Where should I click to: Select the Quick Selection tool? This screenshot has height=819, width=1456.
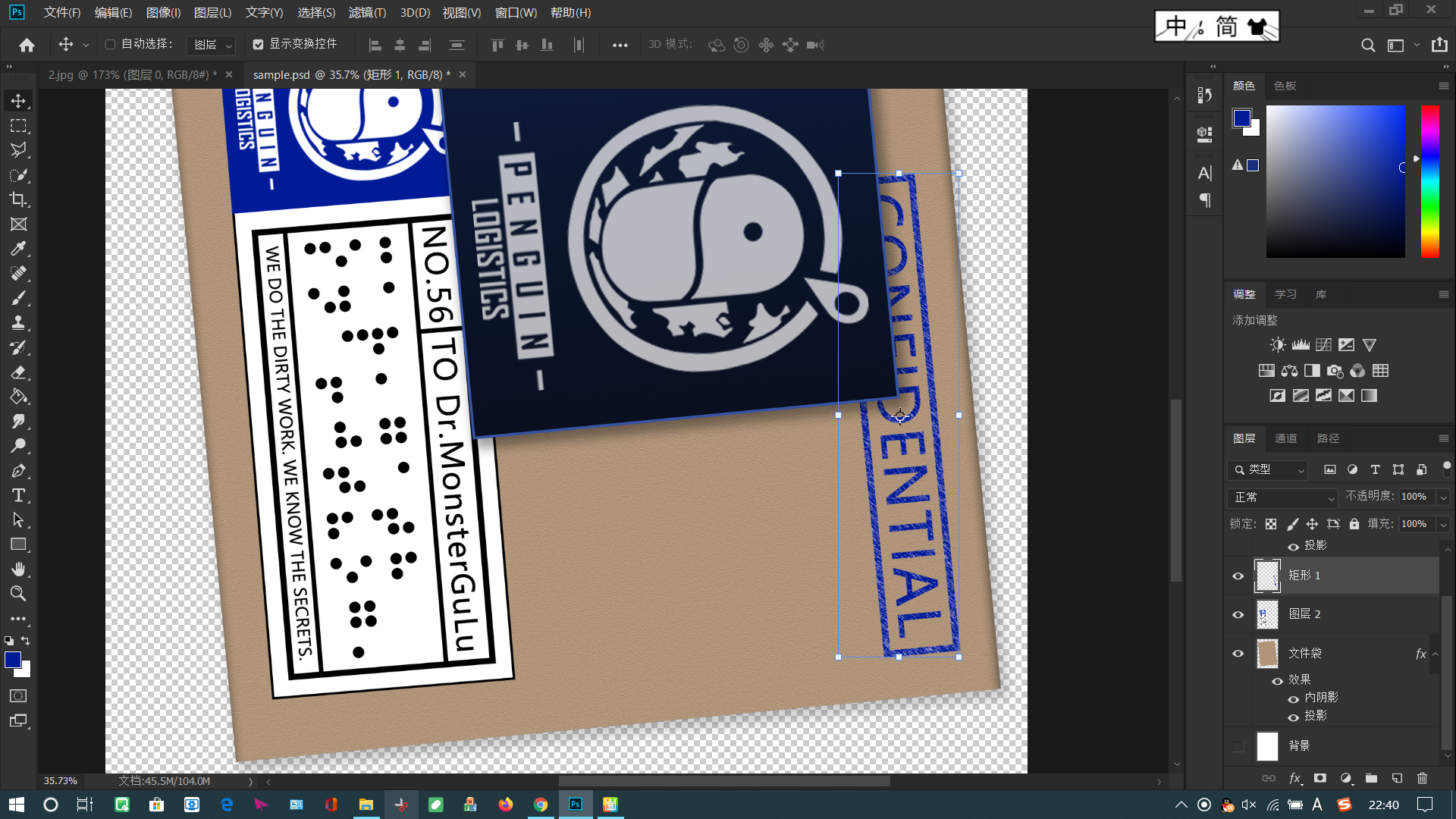pyautogui.click(x=18, y=175)
